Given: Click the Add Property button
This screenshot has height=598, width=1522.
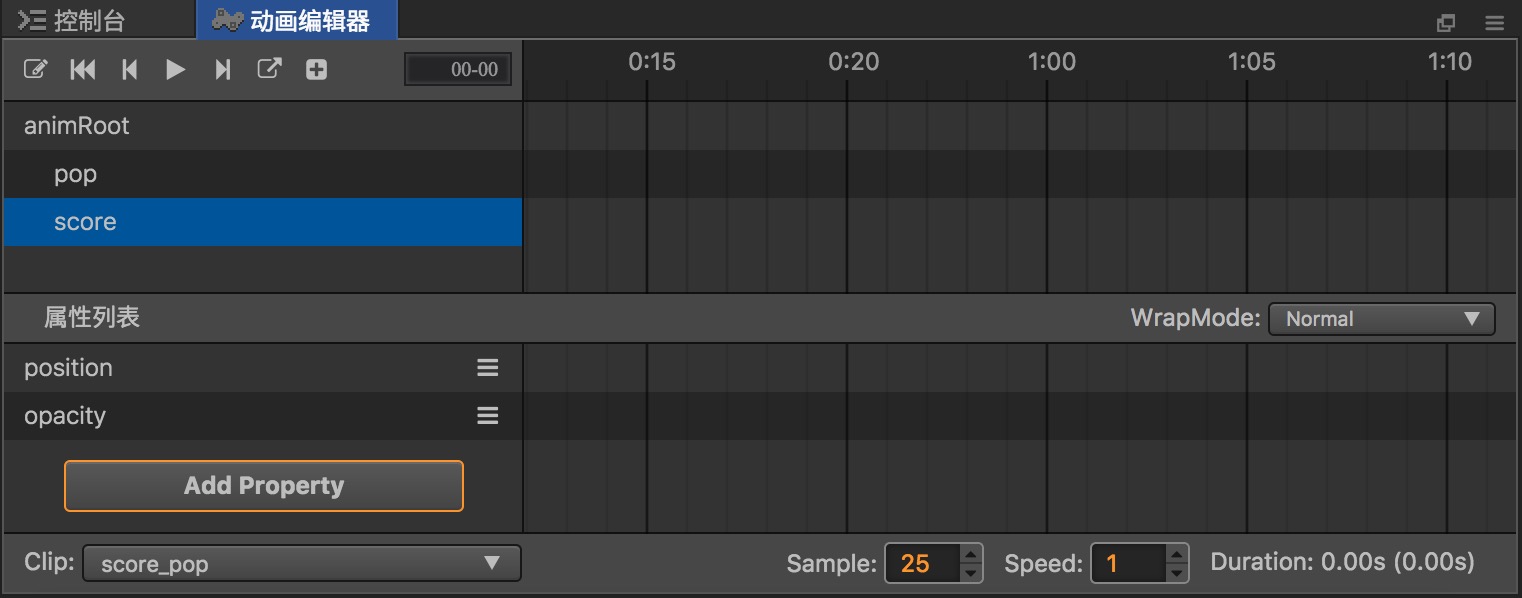Looking at the screenshot, I should coord(264,486).
